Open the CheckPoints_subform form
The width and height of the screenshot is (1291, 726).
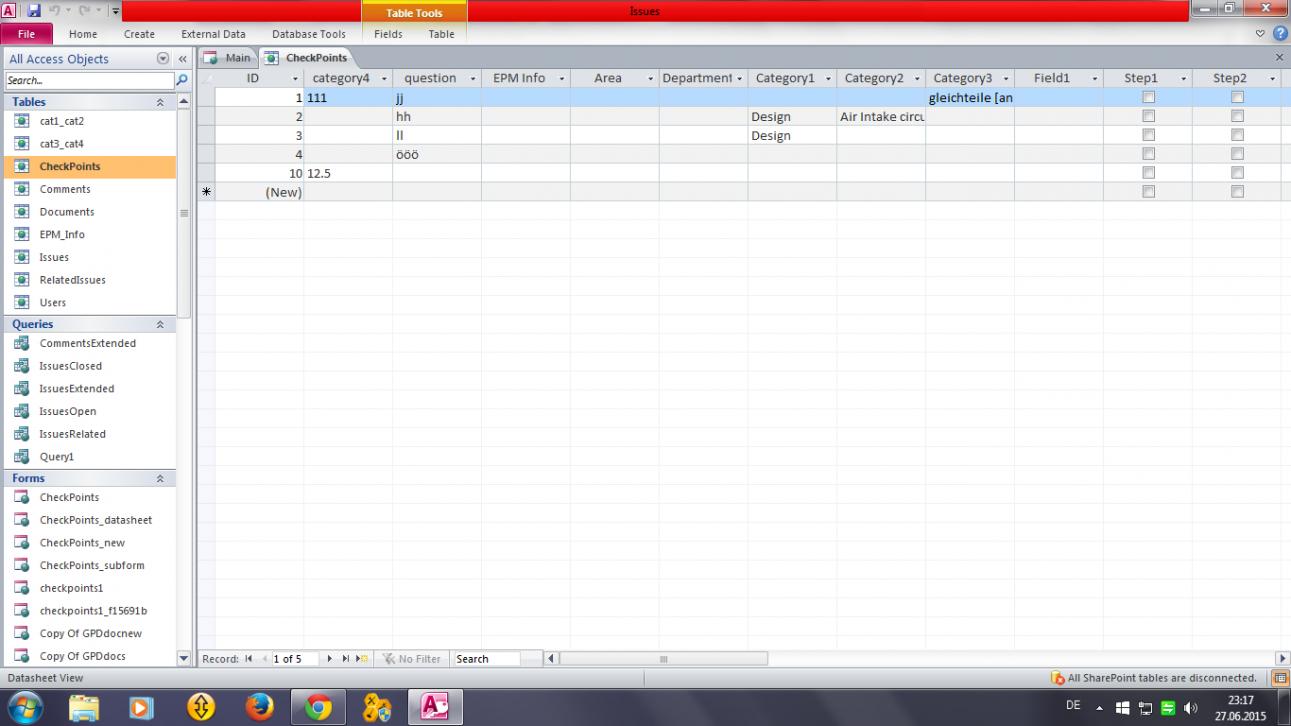coord(92,566)
